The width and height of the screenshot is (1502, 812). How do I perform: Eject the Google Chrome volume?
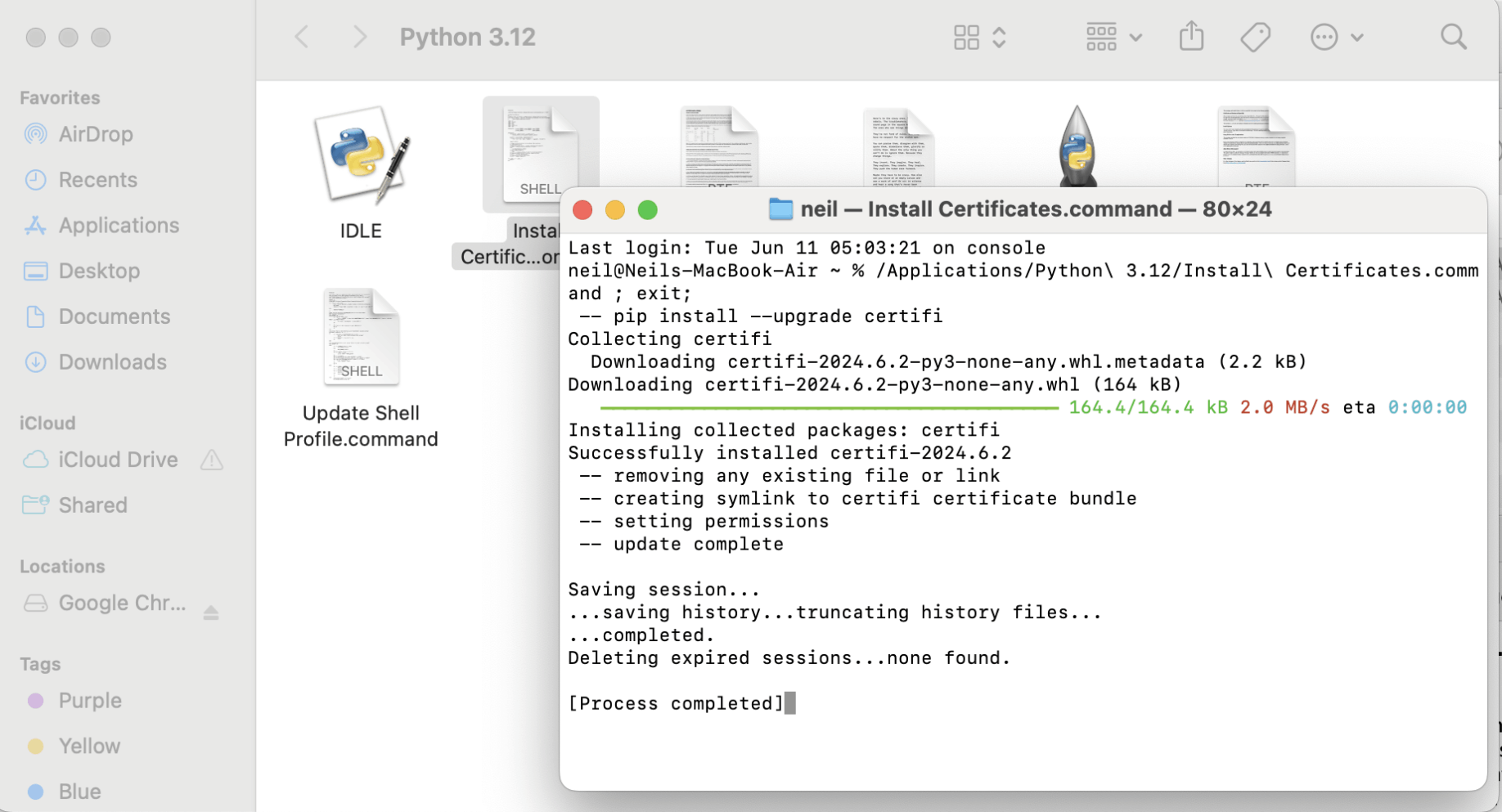click(211, 612)
